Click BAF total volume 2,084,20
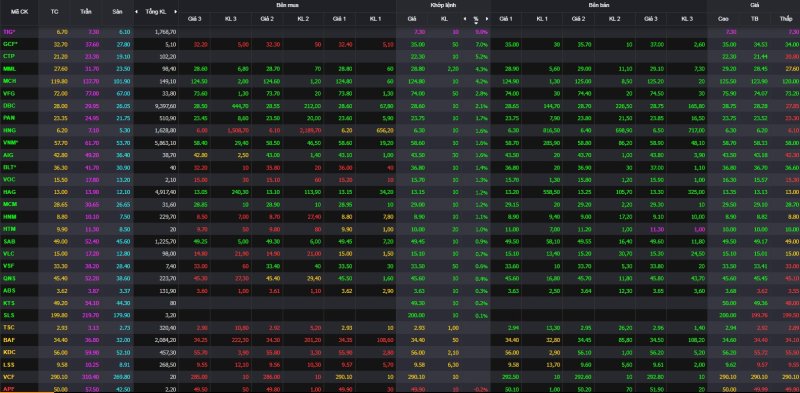The image size is (800, 393). click(x=167, y=339)
